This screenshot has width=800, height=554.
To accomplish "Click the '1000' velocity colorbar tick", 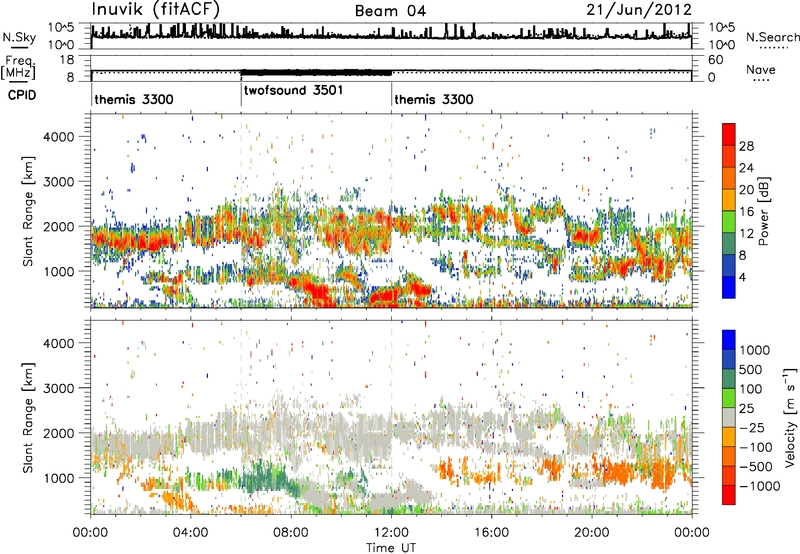I will [x=755, y=350].
